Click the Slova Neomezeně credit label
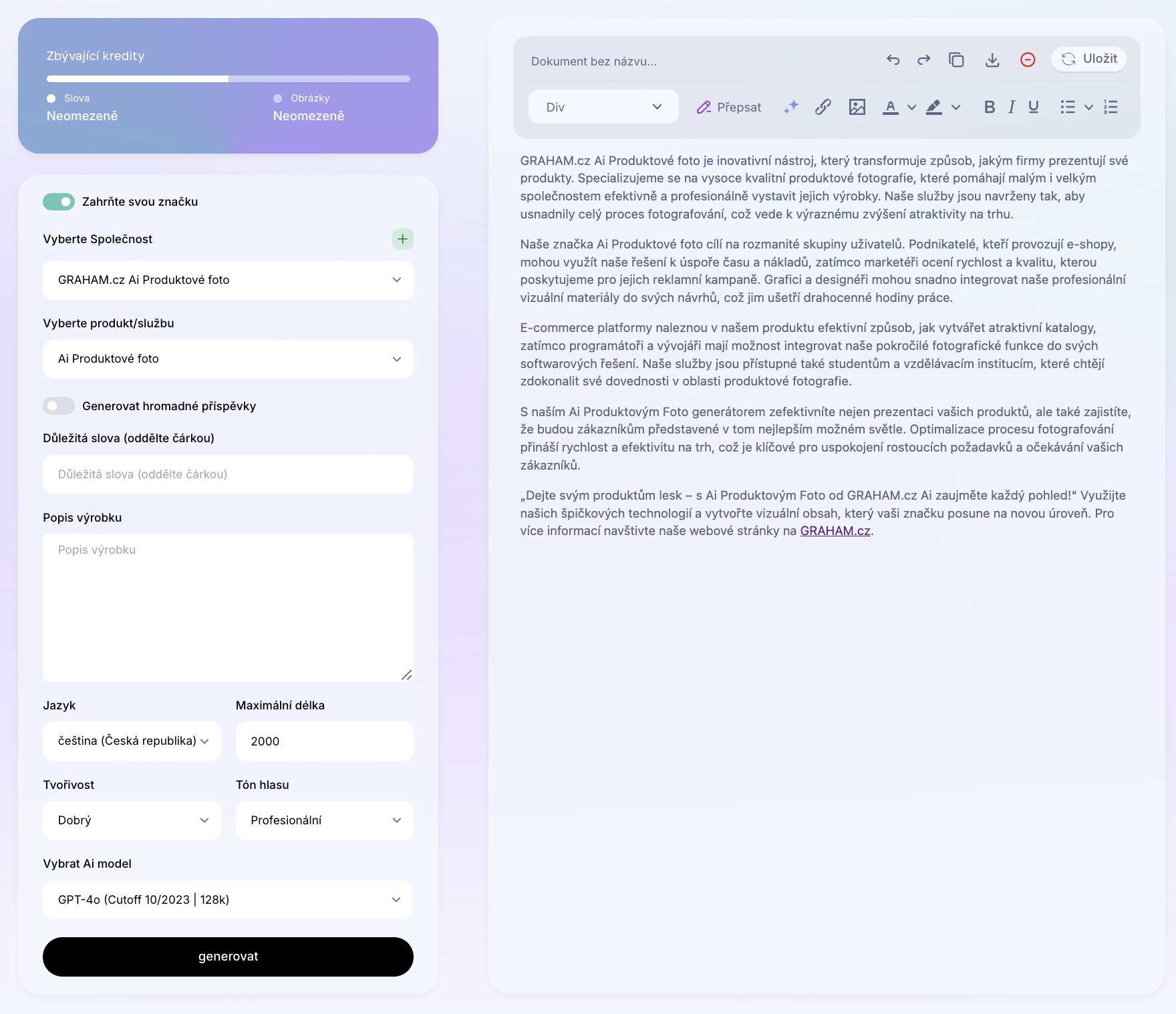The width and height of the screenshot is (1176, 1014). pyautogui.click(x=82, y=108)
